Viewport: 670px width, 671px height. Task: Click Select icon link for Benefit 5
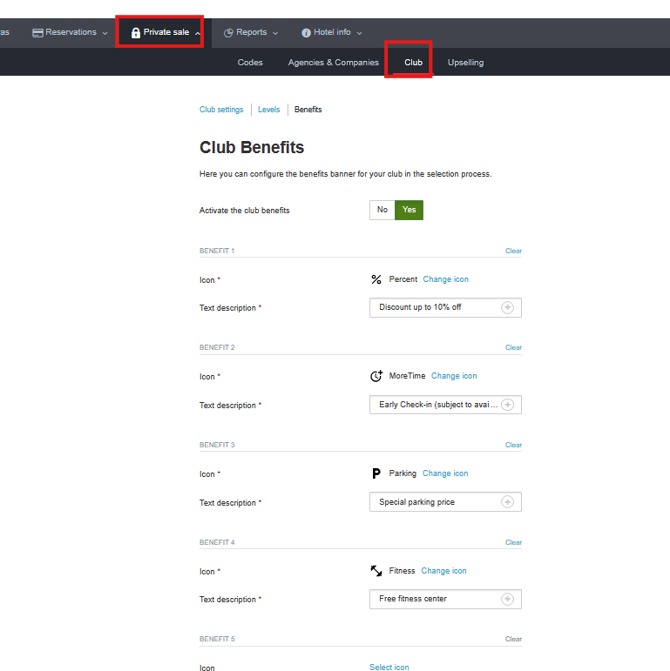coord(389,667)
